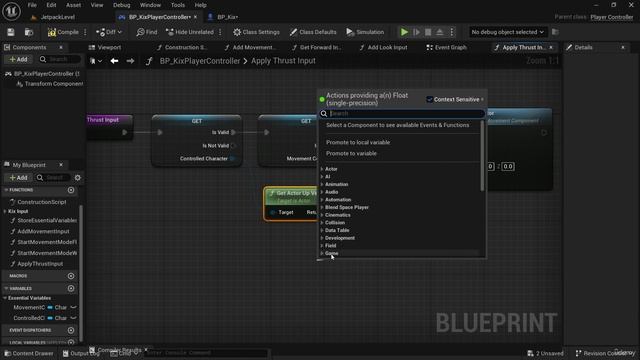This screenshot has width=640, height=360.
Task: Open the Edit menu
Action: [51, 5]
